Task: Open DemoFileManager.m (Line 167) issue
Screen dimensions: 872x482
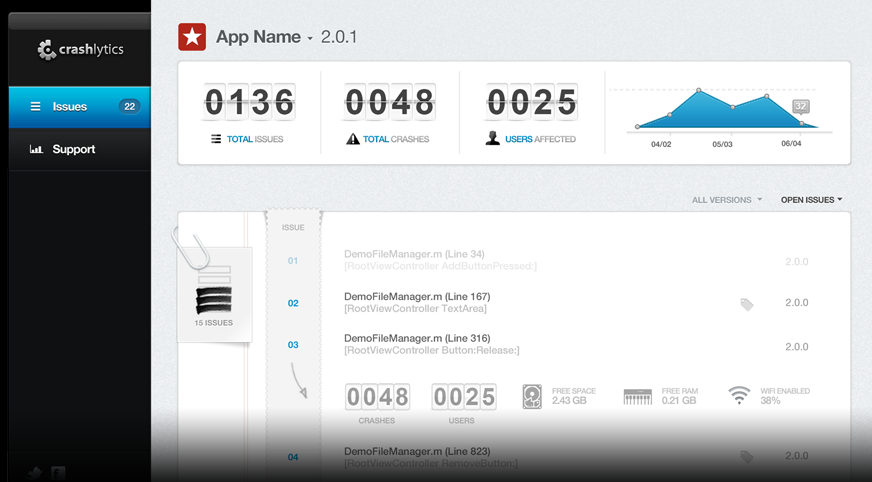Action: (417, 296)
